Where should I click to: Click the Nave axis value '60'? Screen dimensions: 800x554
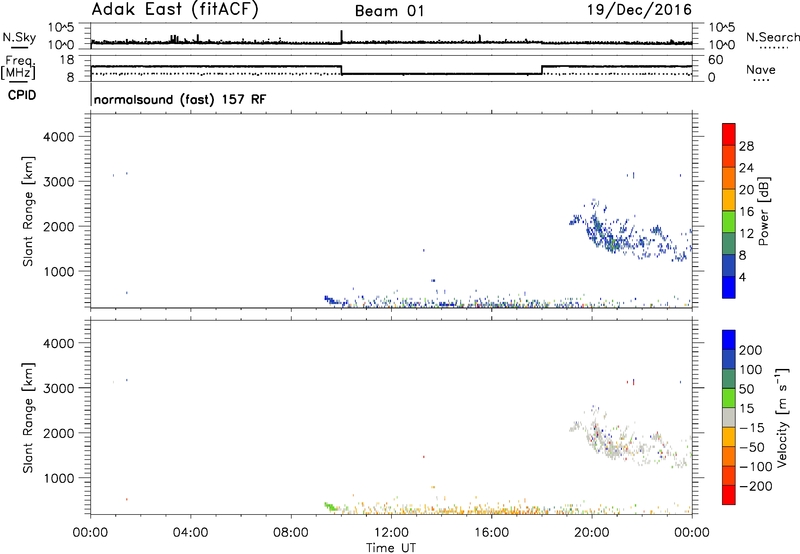716,60
